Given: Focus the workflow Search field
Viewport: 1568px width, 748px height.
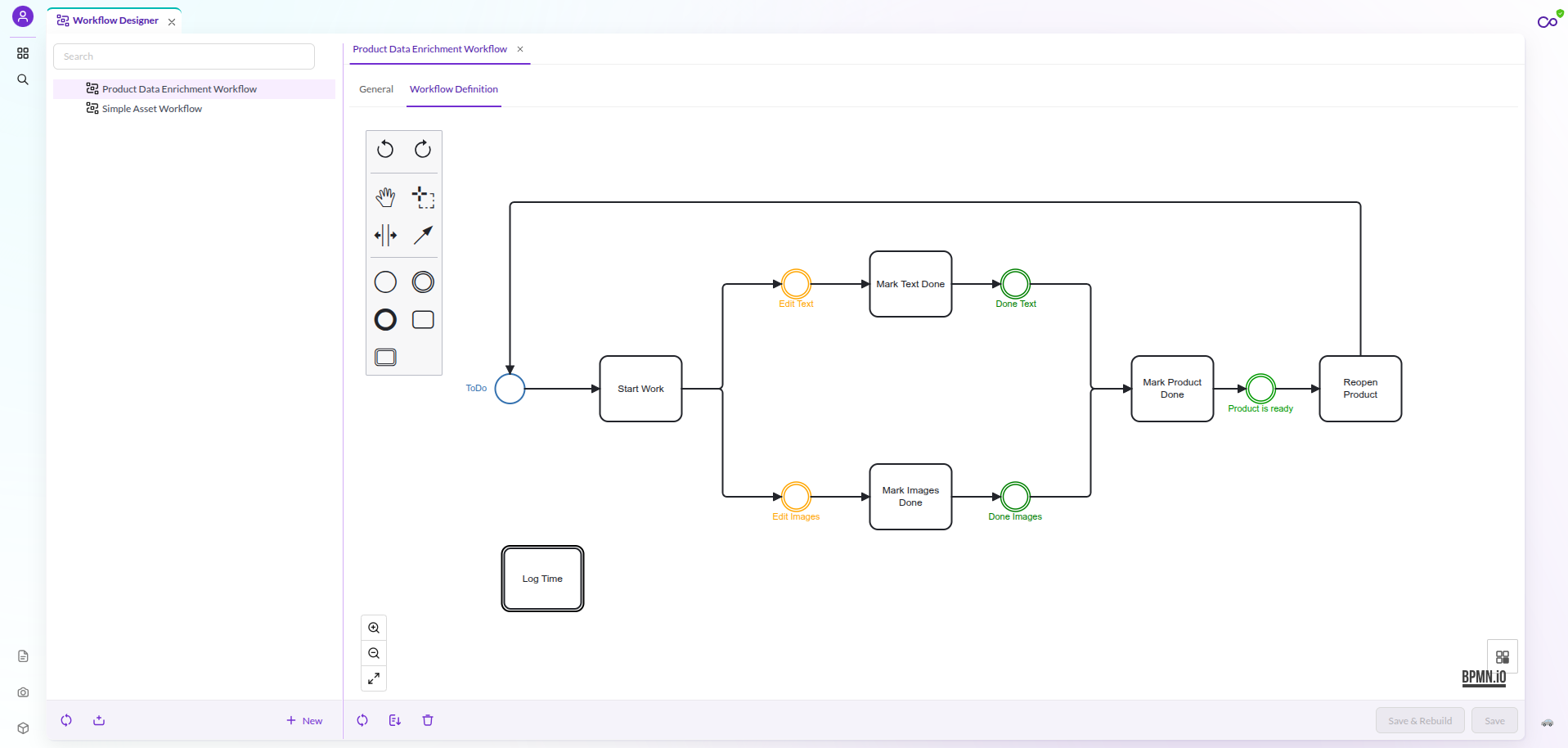Looking at the screenshot, I should [x=184, y=56].
